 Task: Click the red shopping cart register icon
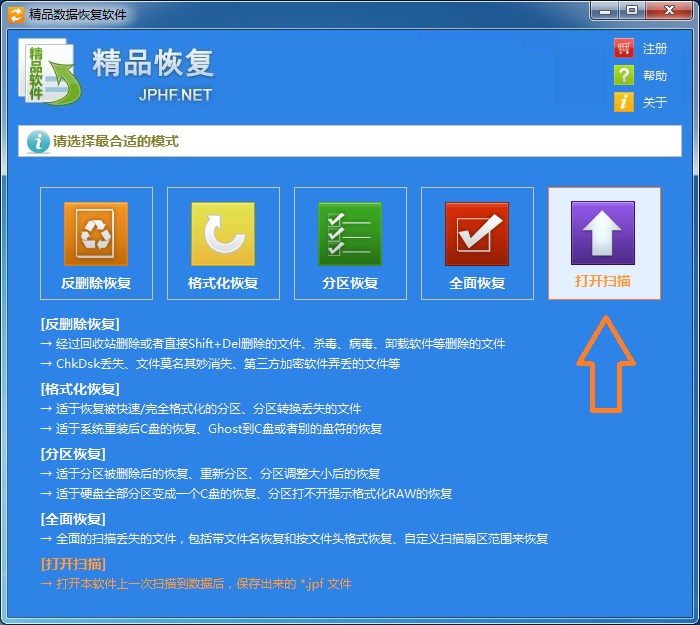click(x=624, y=48)
